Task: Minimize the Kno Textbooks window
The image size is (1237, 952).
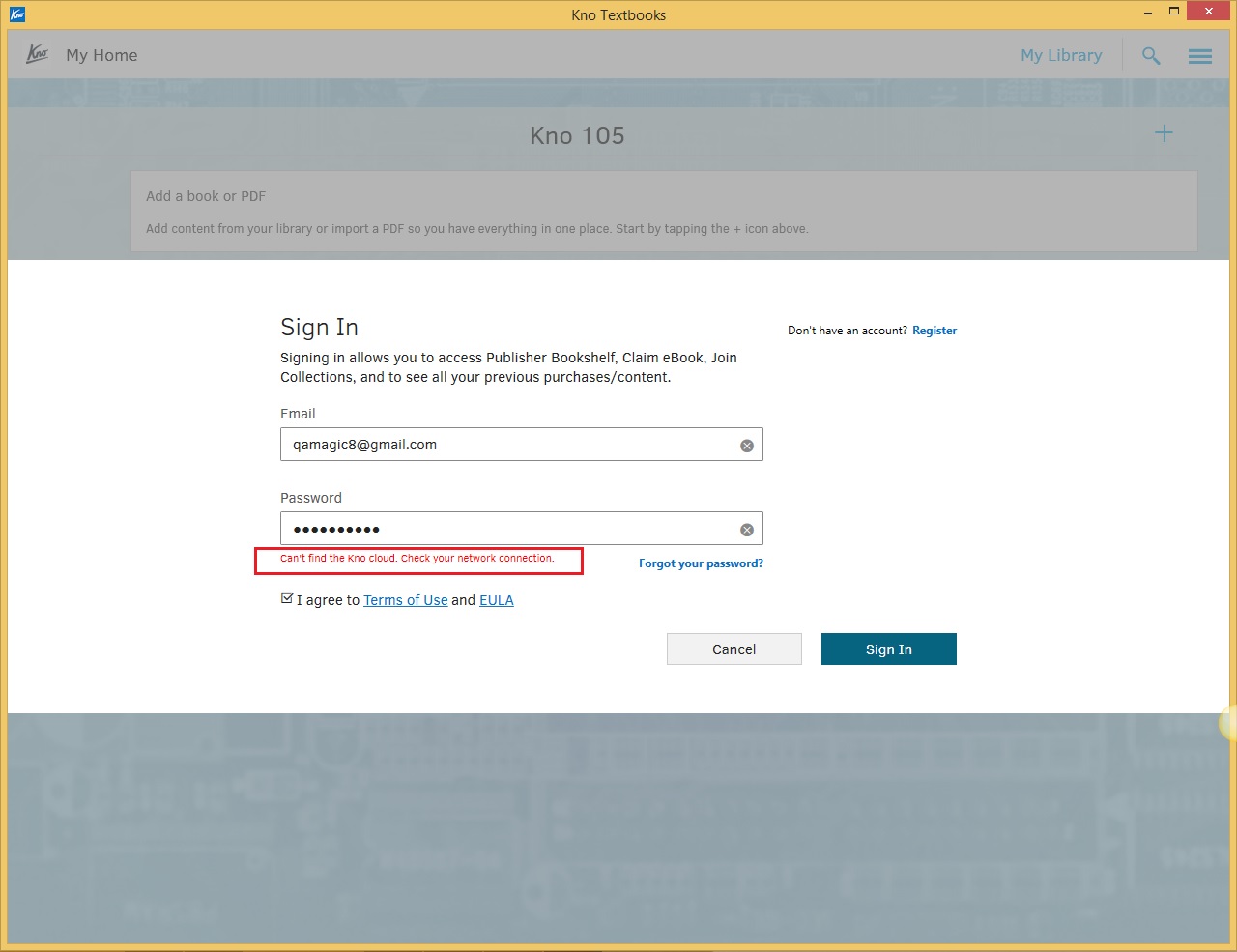Action: [1148, 14]
